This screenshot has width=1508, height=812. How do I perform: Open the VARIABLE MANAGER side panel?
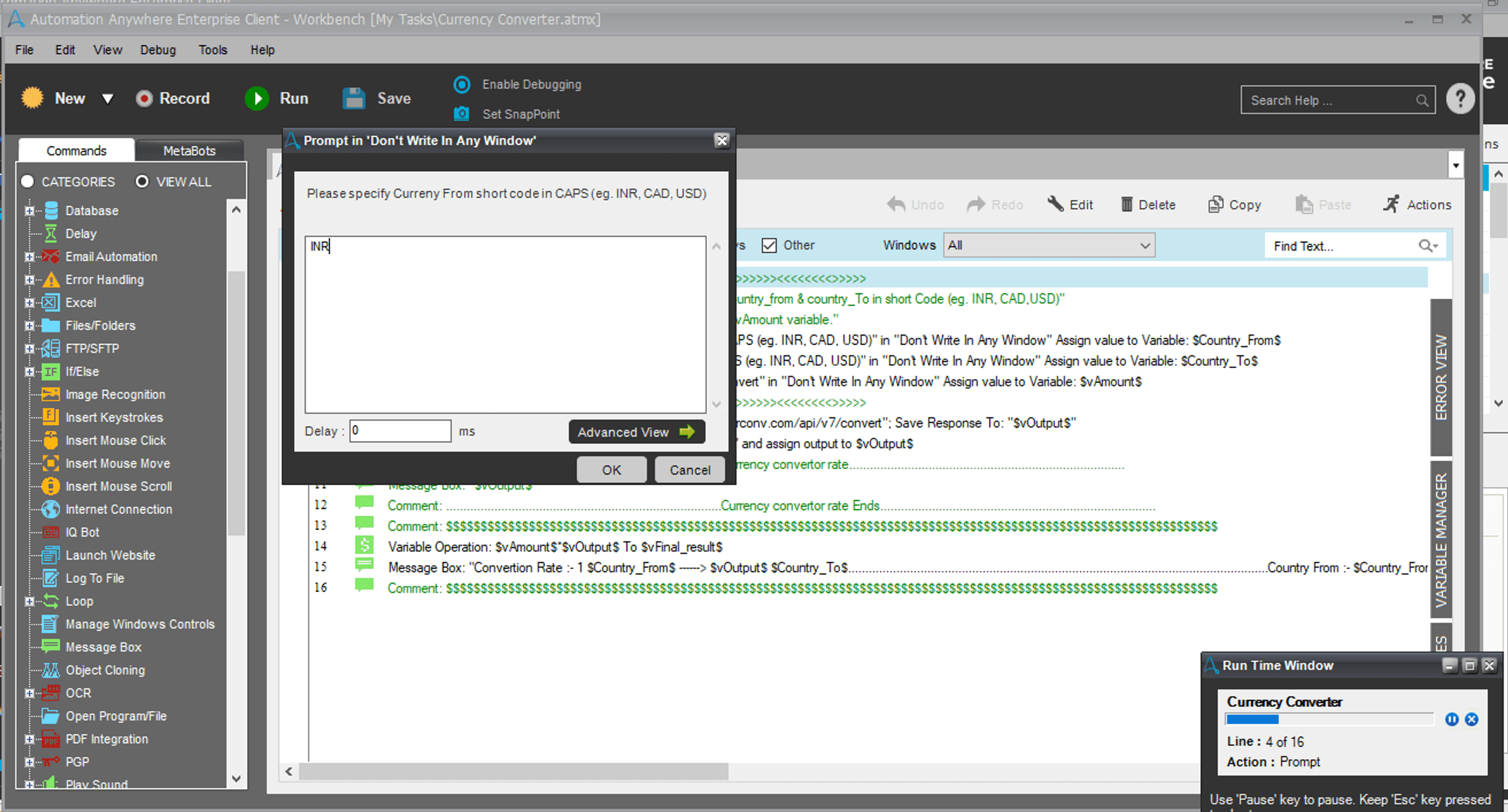point(1441,540)
